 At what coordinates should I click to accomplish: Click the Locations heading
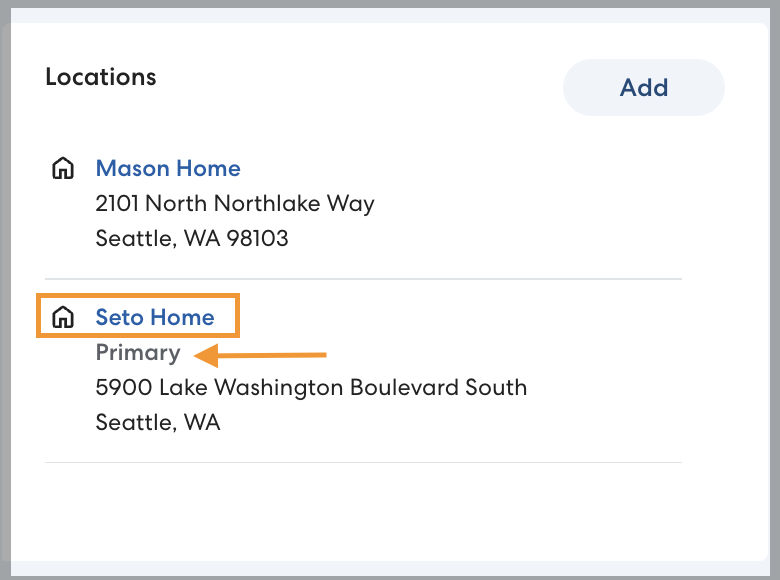click(101, 77)
